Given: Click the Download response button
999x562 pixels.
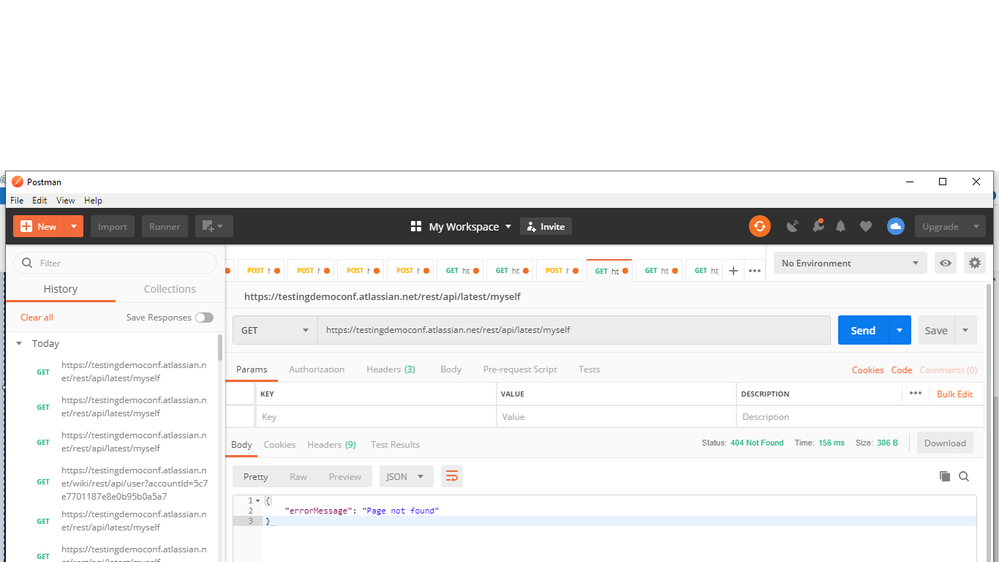Looking at the screenshot, I should [945, 443].
